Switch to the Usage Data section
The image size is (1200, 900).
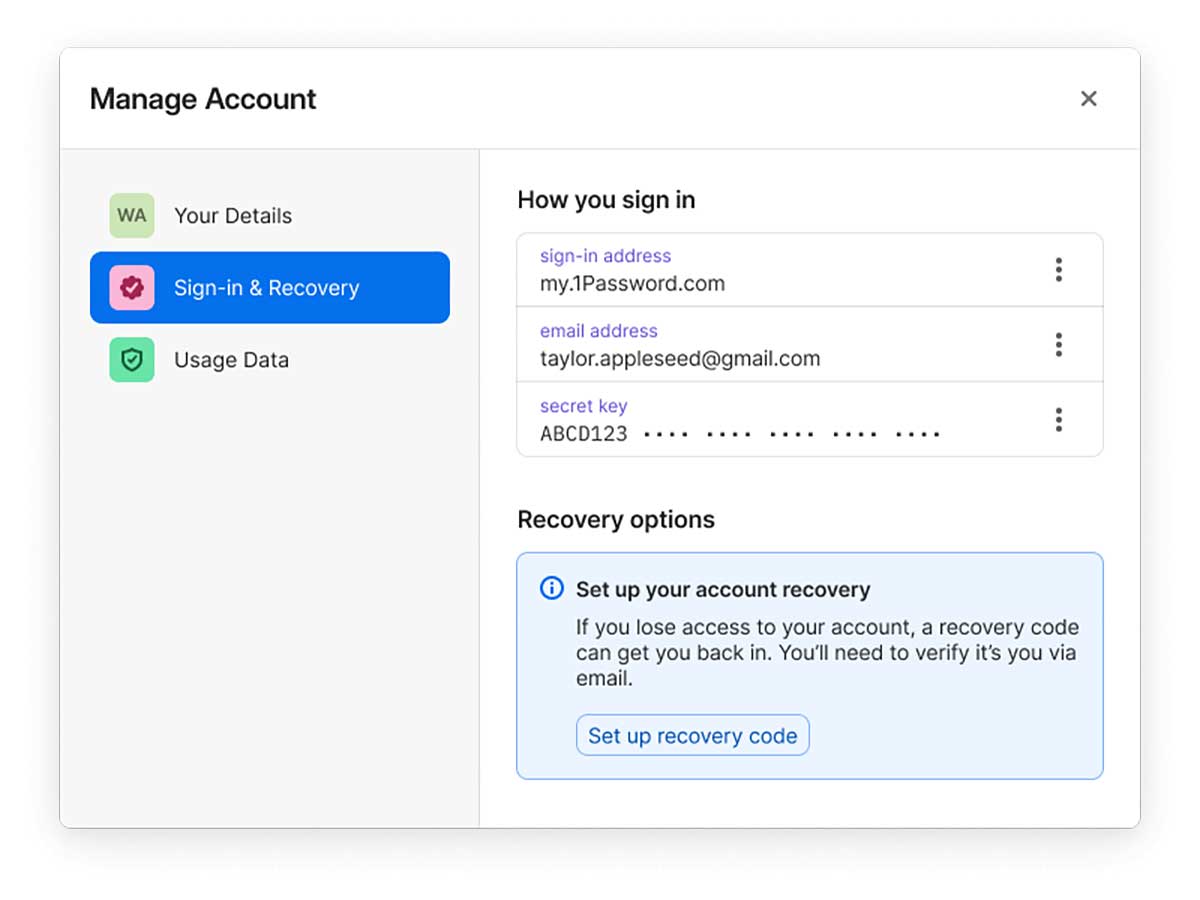(231, 360)
